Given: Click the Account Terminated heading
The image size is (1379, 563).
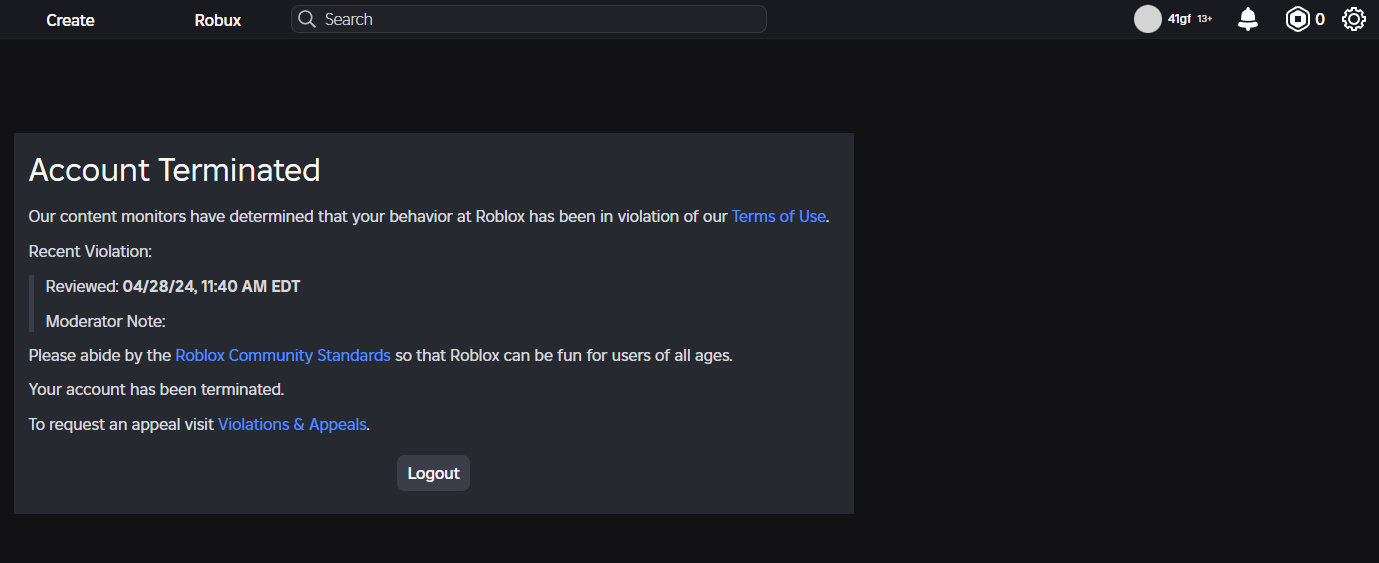Looking at the screenshot, I should click(x=175, y=170).
